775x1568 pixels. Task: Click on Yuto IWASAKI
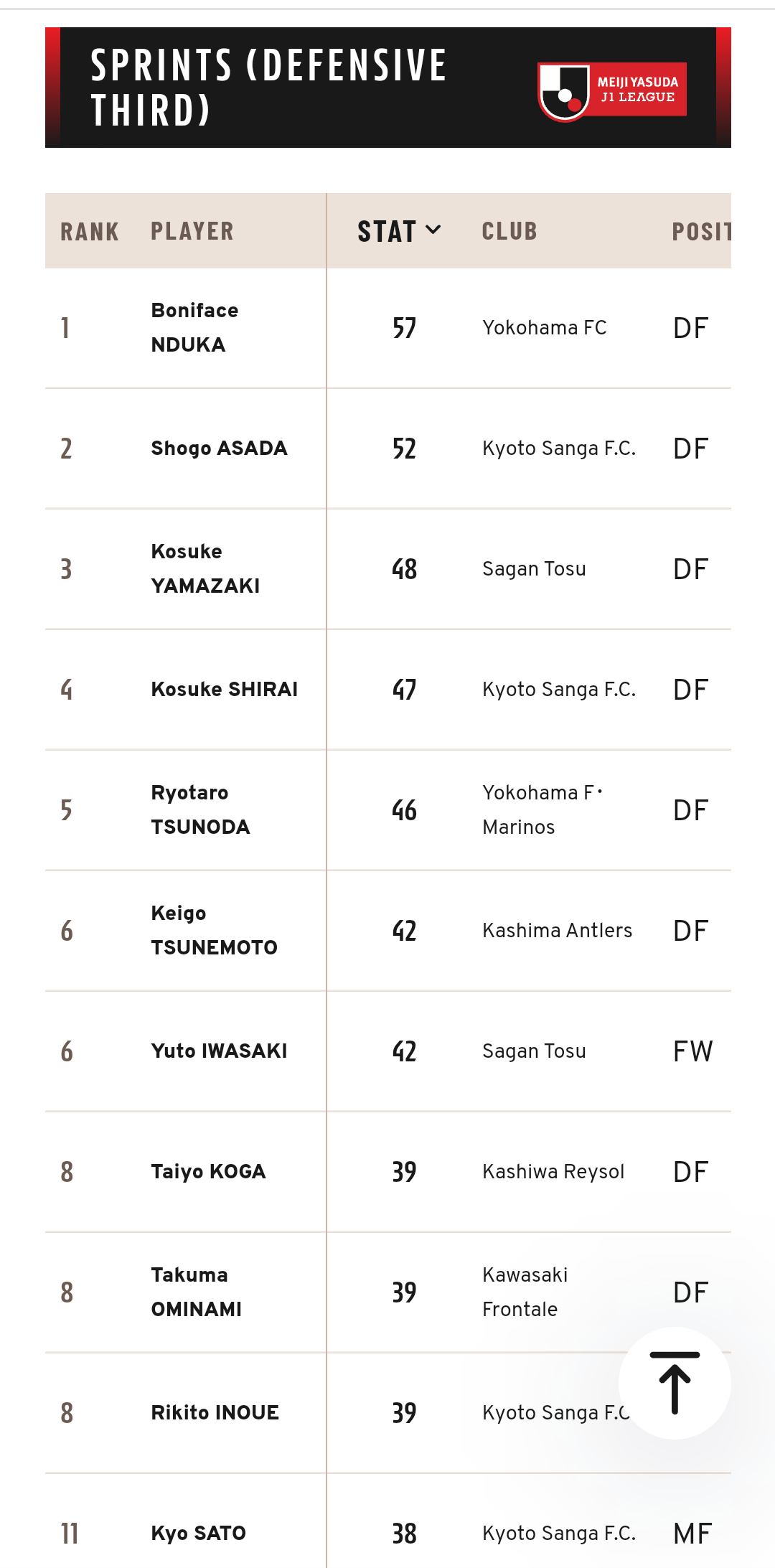click(219, 1051)
